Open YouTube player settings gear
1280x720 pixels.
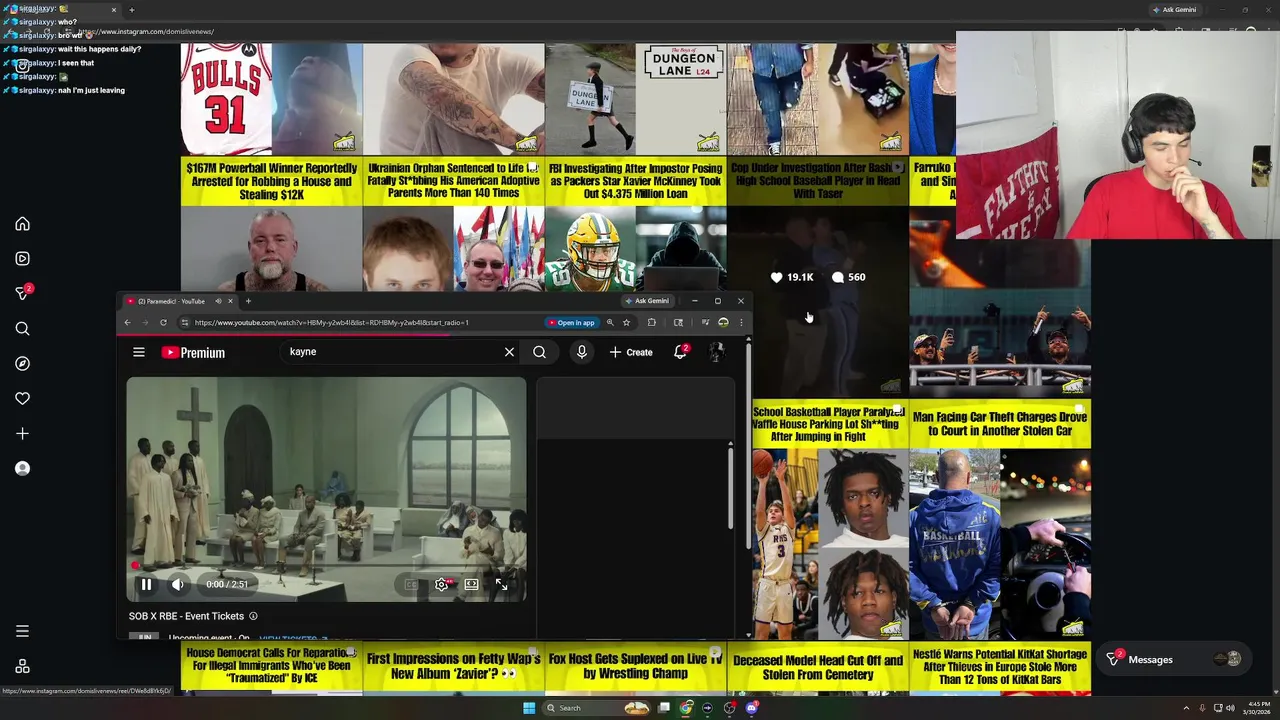[x=442, y=585]
